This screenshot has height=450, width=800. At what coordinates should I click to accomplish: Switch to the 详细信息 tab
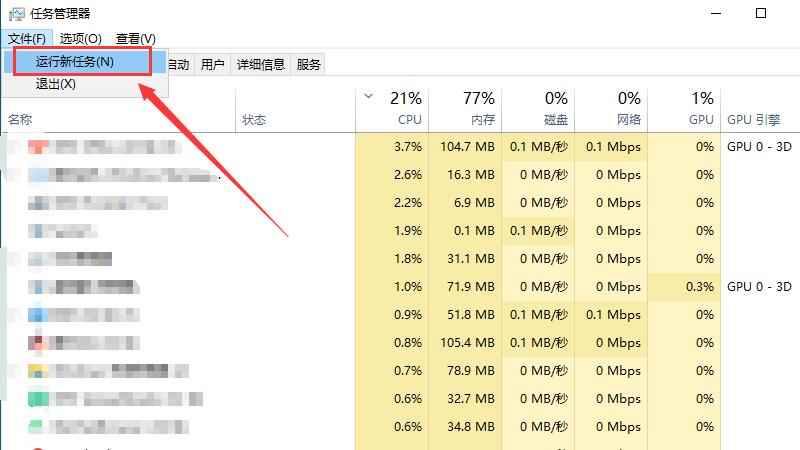pos(260,65)
